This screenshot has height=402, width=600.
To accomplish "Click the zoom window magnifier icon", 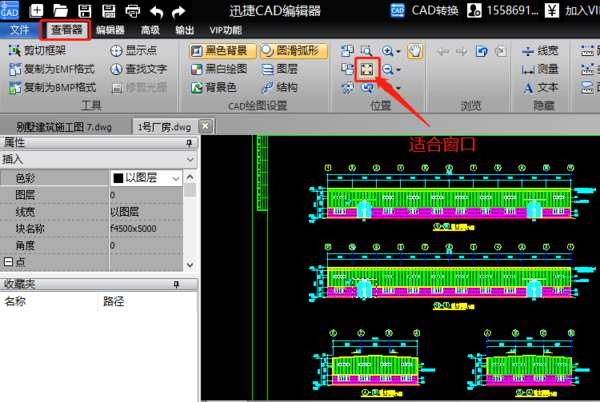I will [x=366, y=50].
